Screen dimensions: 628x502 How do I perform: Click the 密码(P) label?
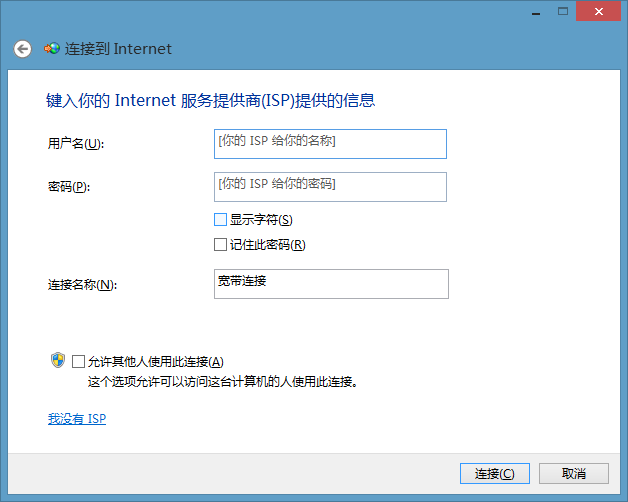click(x=69, y=186)
